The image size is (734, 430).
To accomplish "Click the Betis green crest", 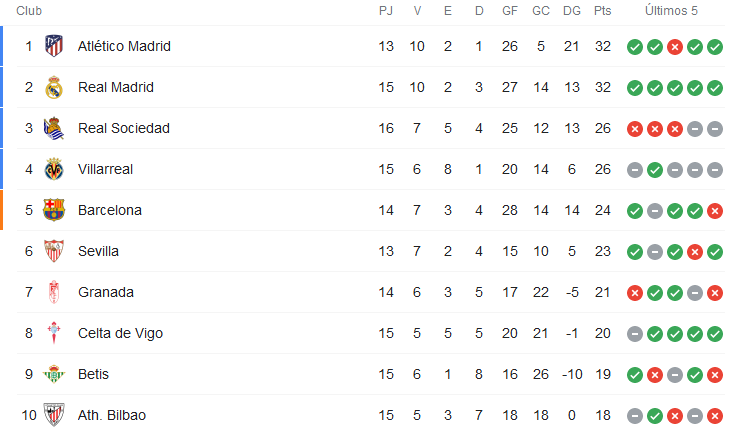I will click(x=54, y=374).
